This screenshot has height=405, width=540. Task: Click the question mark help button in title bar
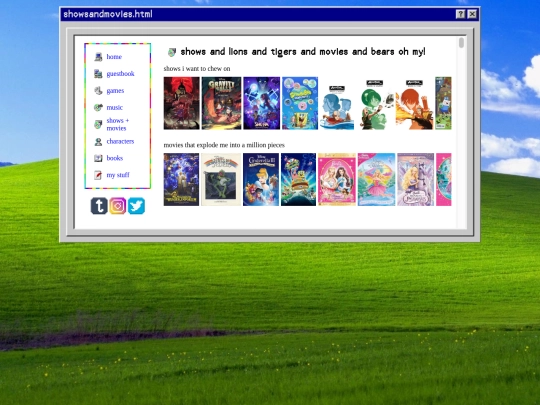point(460,14)
